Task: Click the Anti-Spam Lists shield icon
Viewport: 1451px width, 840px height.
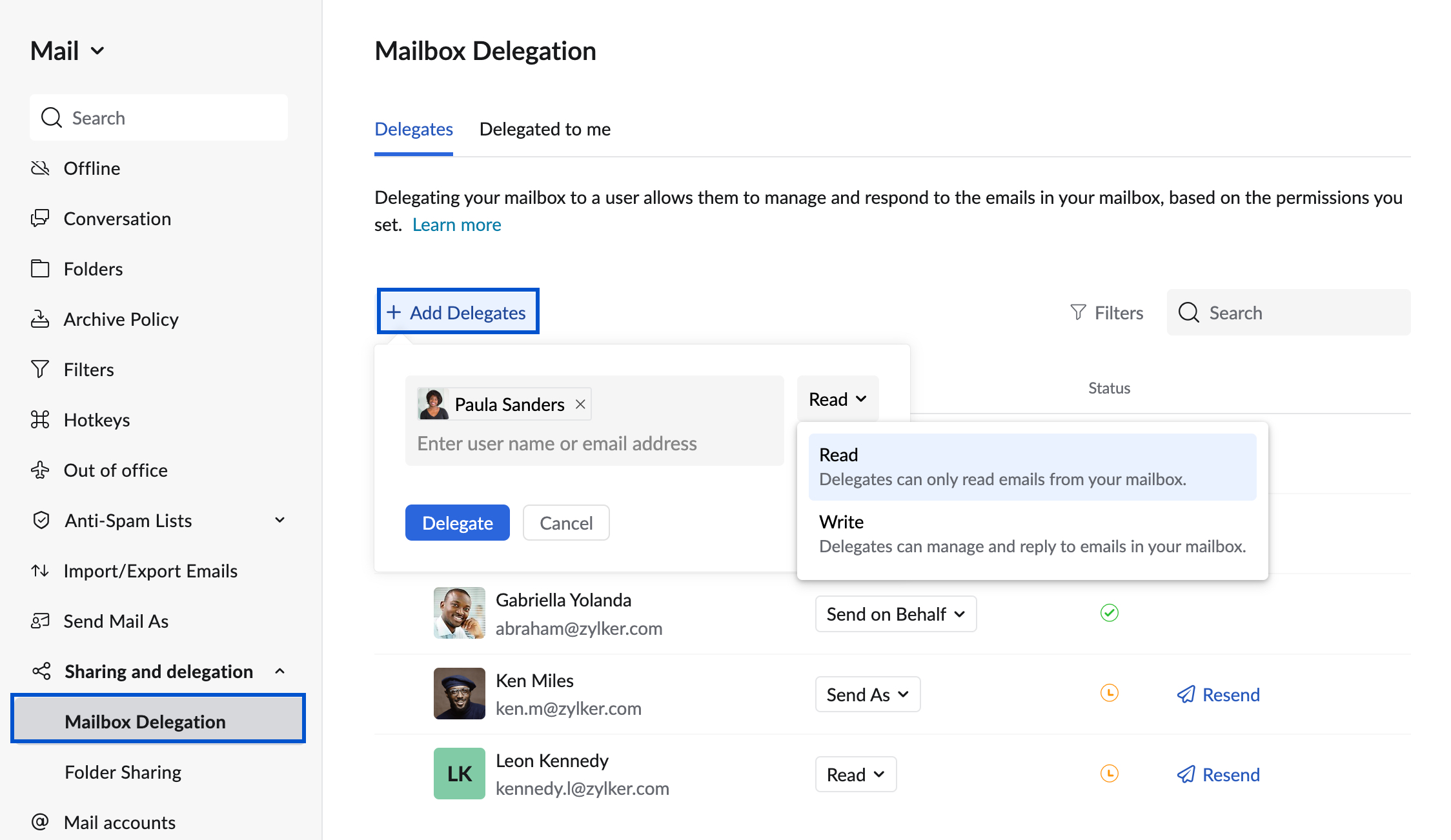Action: (41, 520)
